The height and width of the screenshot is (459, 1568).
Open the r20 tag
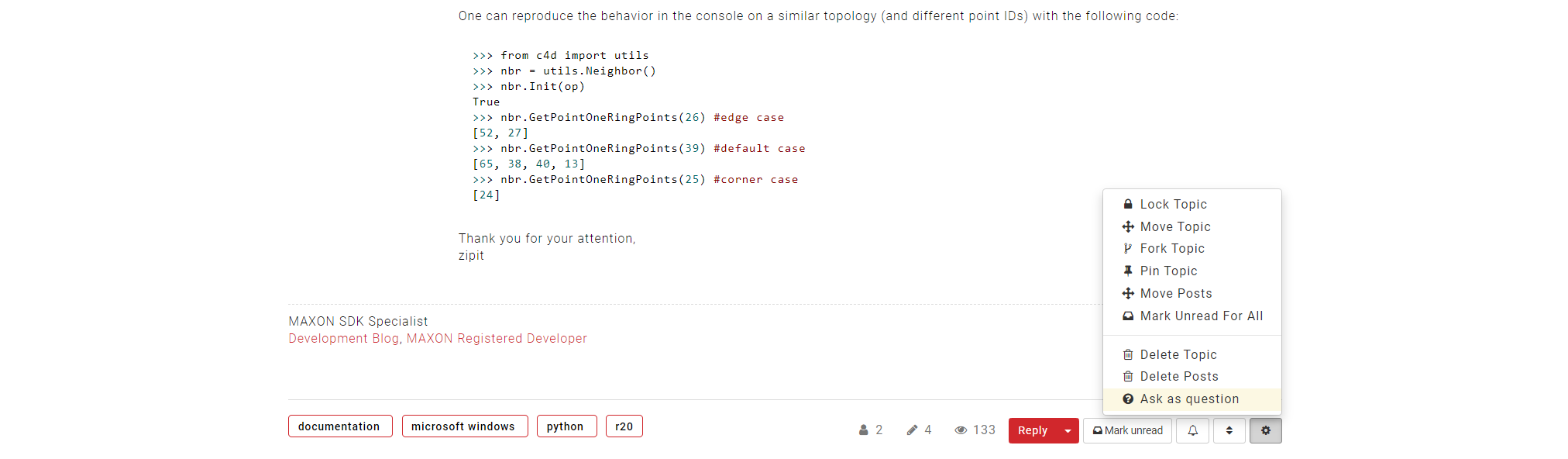click(624, 426)
